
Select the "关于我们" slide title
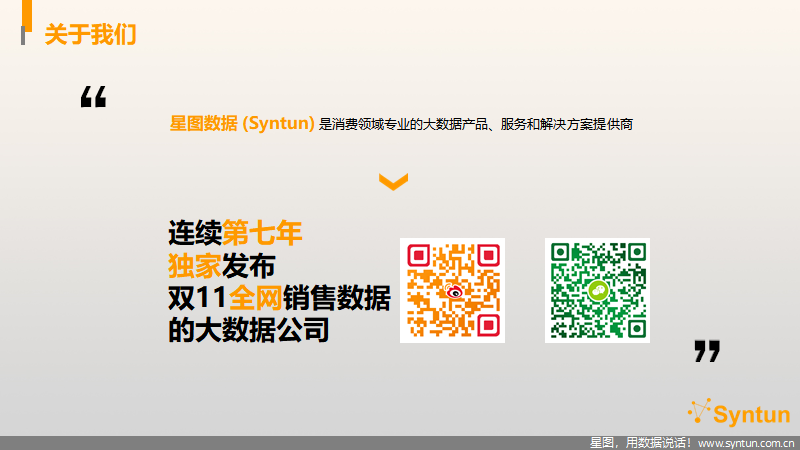91,36
